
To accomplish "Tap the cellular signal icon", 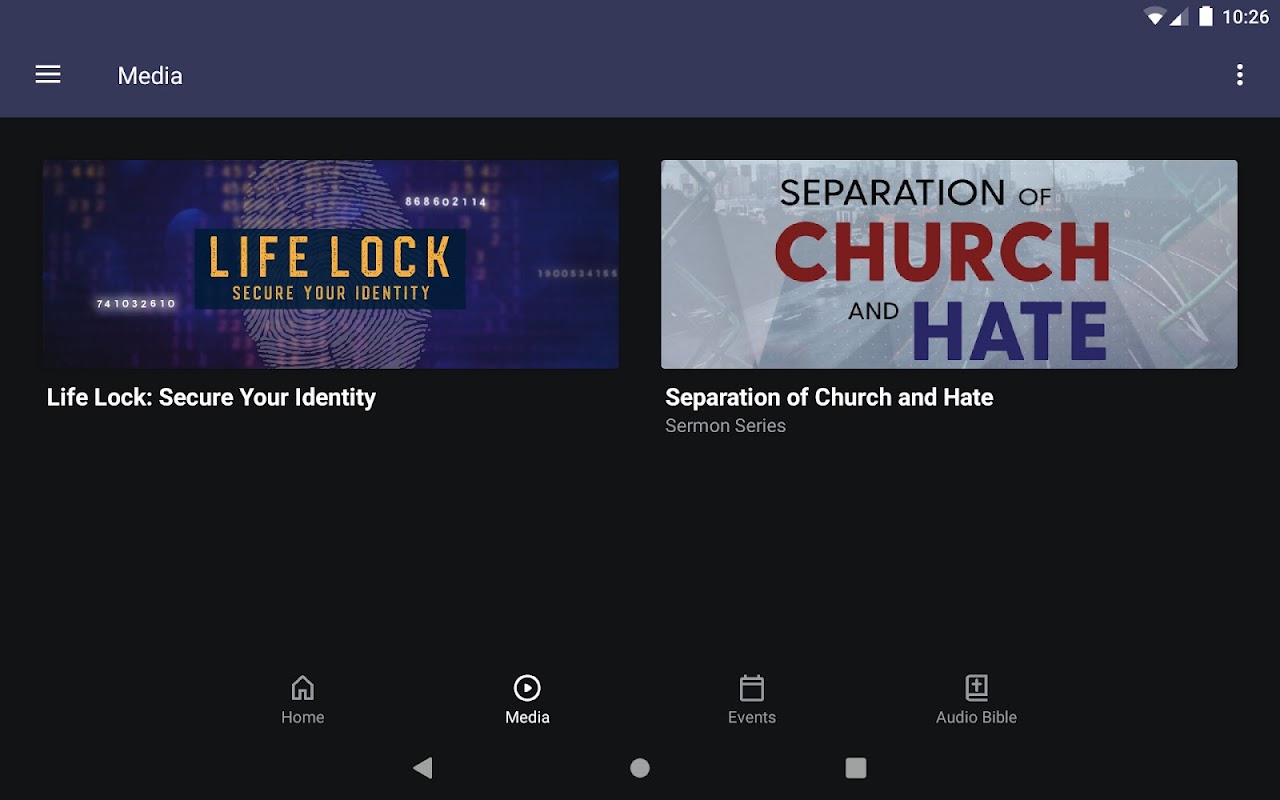I will [x=1178, y=17].
